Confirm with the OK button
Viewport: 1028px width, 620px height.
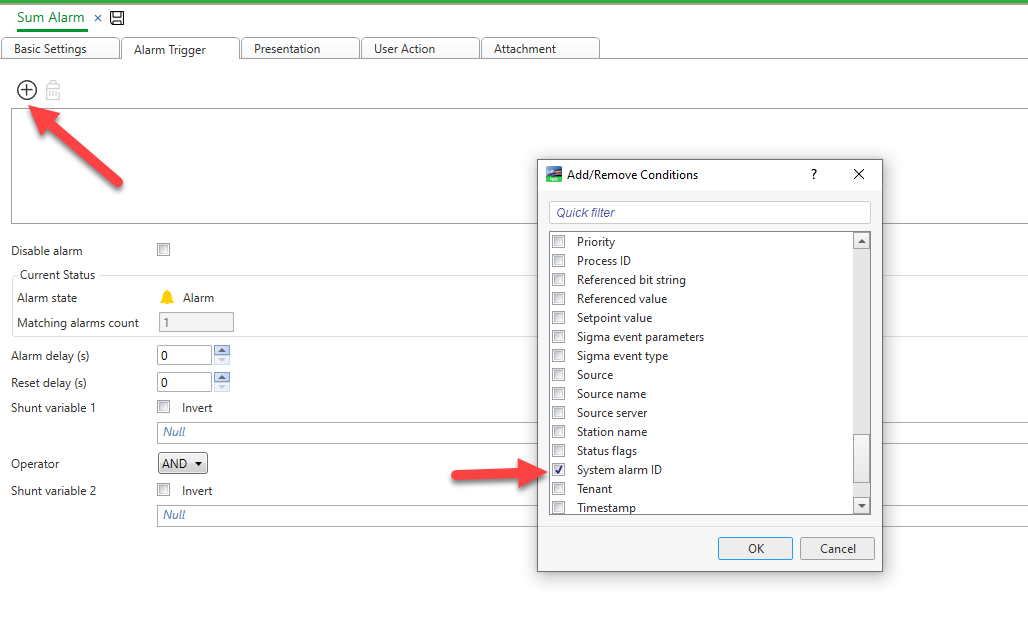(x=755, y=549)
